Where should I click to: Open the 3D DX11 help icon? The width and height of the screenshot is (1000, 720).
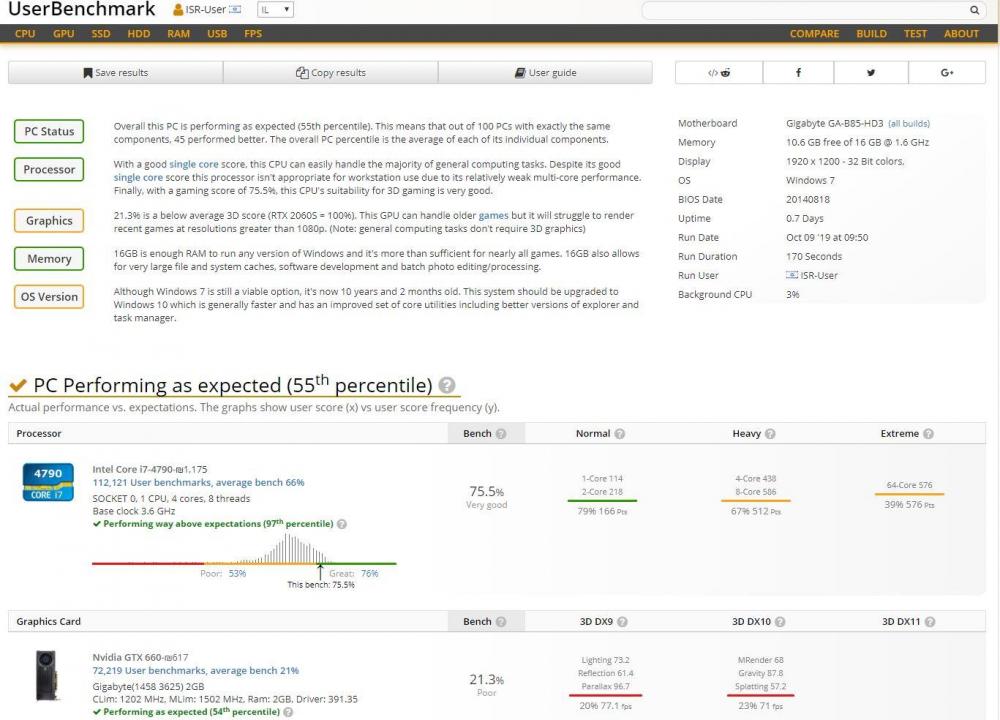930,622
